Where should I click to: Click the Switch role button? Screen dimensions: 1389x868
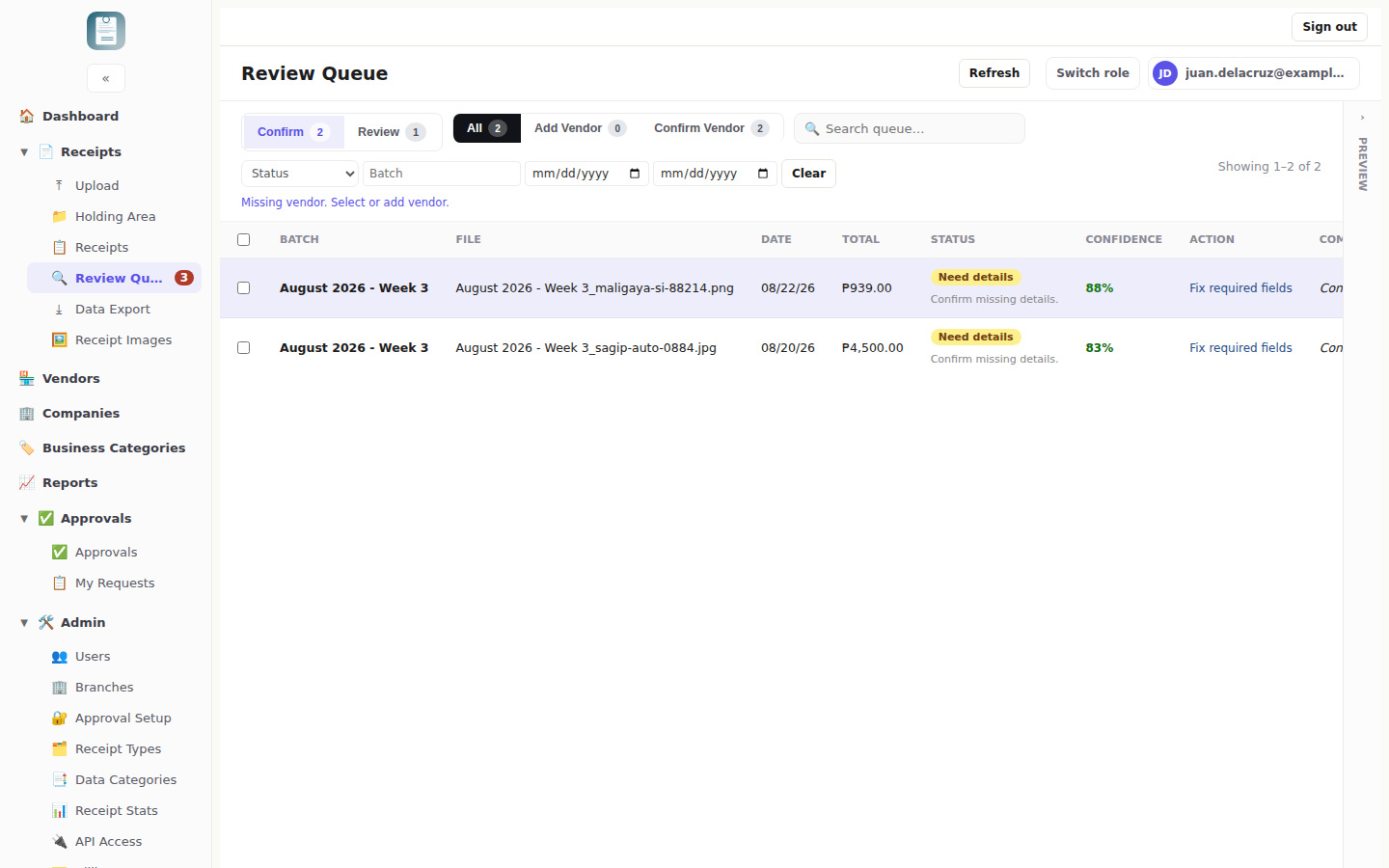tap(1093, 73)
